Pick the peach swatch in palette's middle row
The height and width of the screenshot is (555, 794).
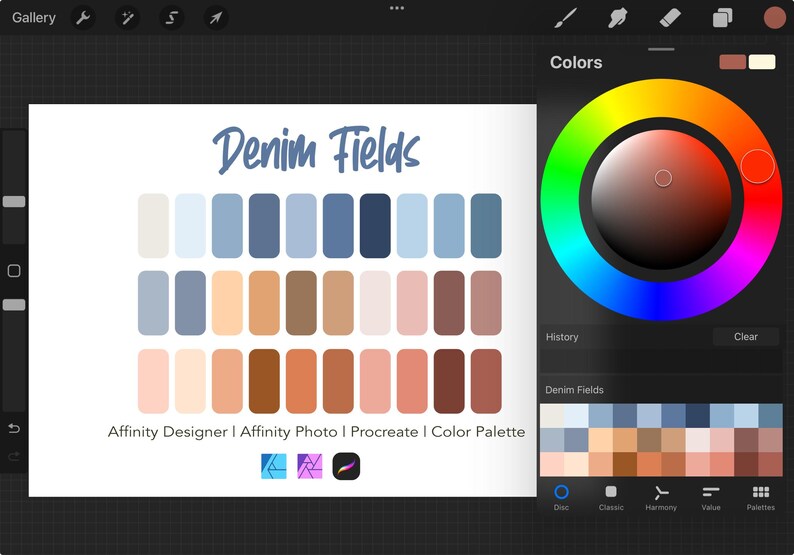pyautogui.click(x=600, y=440)
